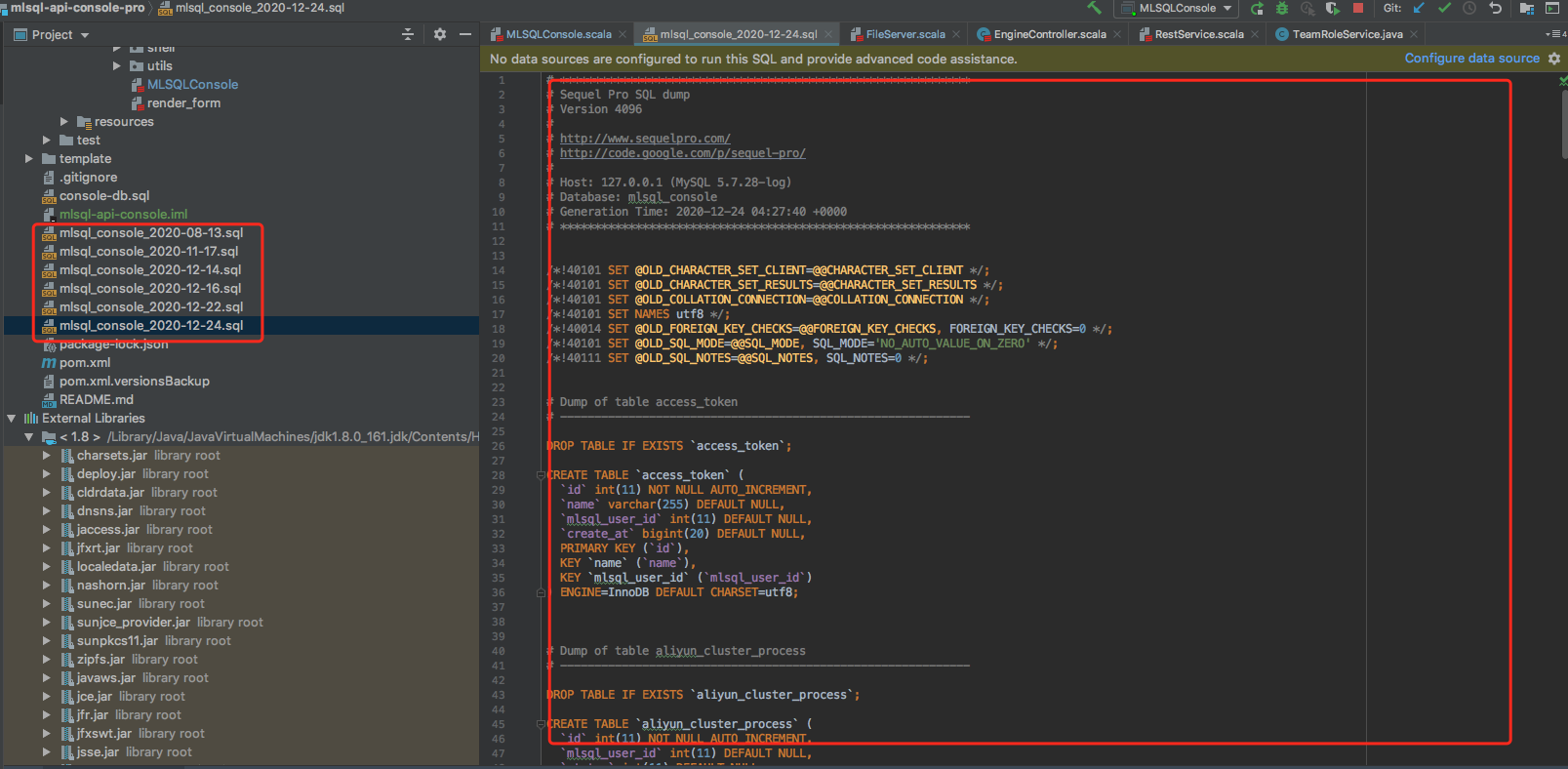Click the Build project hammer icon
1568x769 pixels.
click(1094, 8)
